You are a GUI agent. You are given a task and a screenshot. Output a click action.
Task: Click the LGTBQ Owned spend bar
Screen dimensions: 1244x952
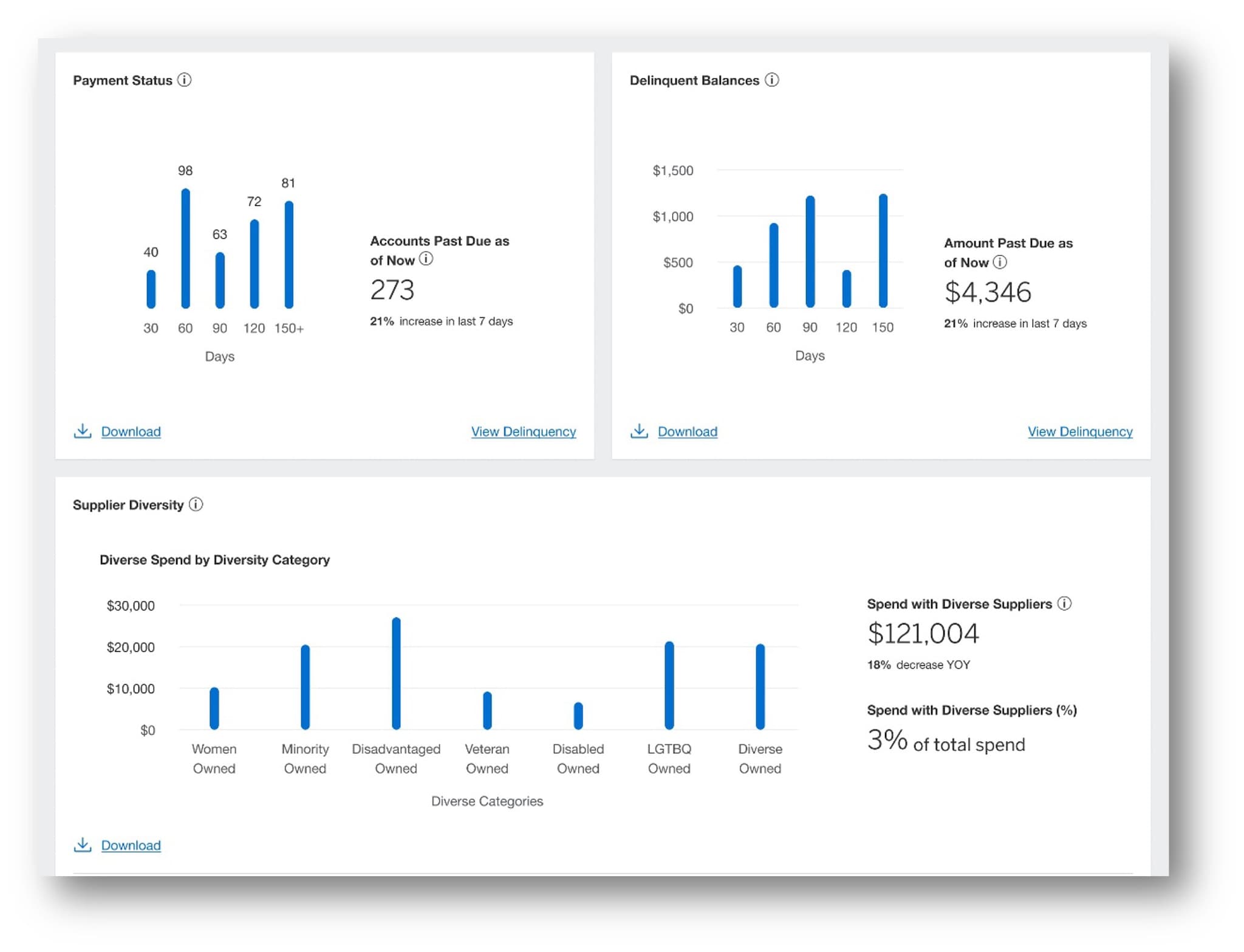coord(669,685)
